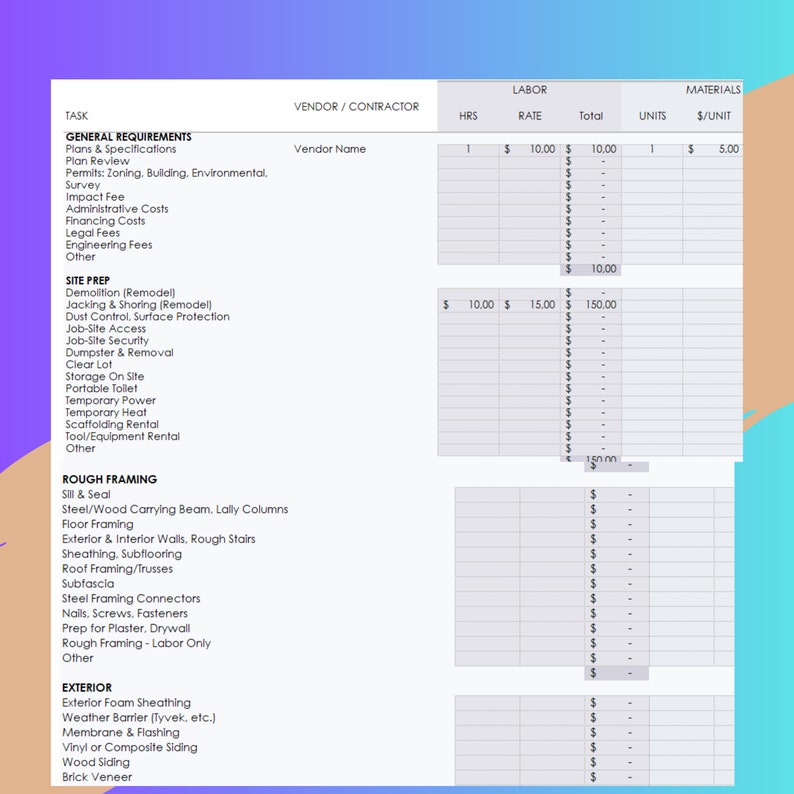This screenshot has width=794, height=794.
Task: Click the LABOR group header
Action: pyautogui.click(x=529, y=90)
